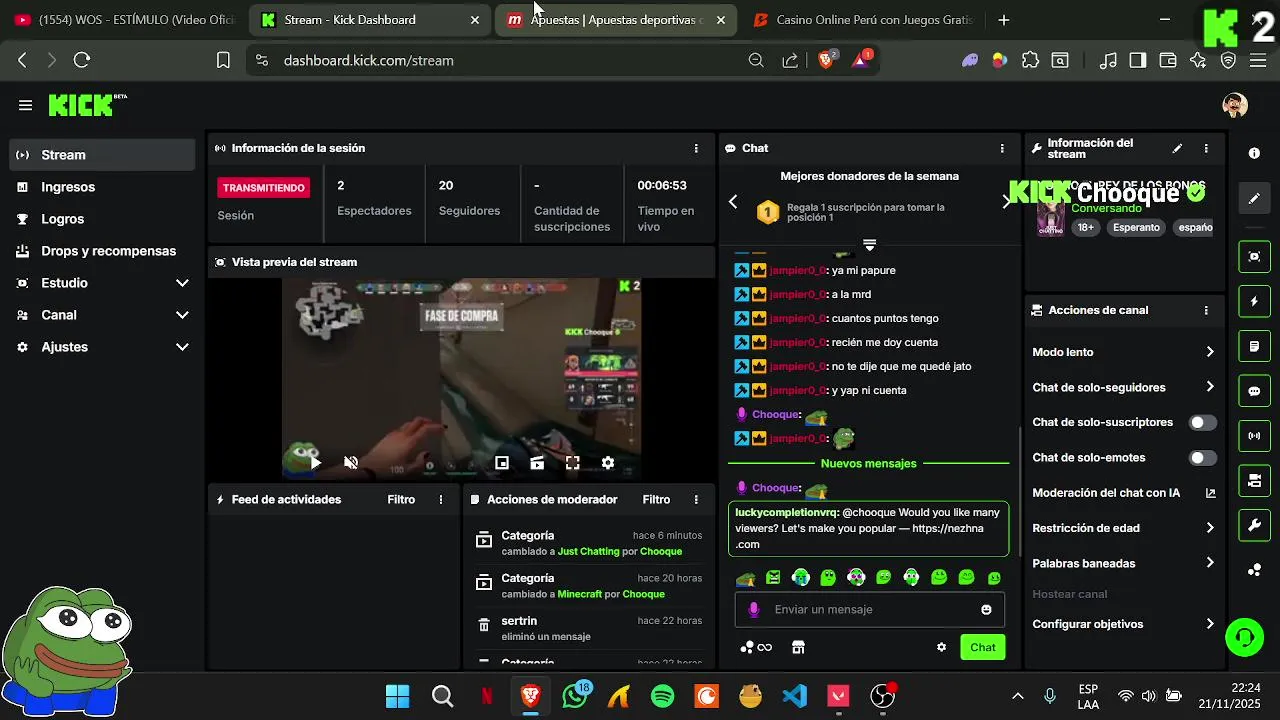The height and width of the screenshot is (720, 1280).
Task: Click the Just Chatting category link
Action: [589, 551]
